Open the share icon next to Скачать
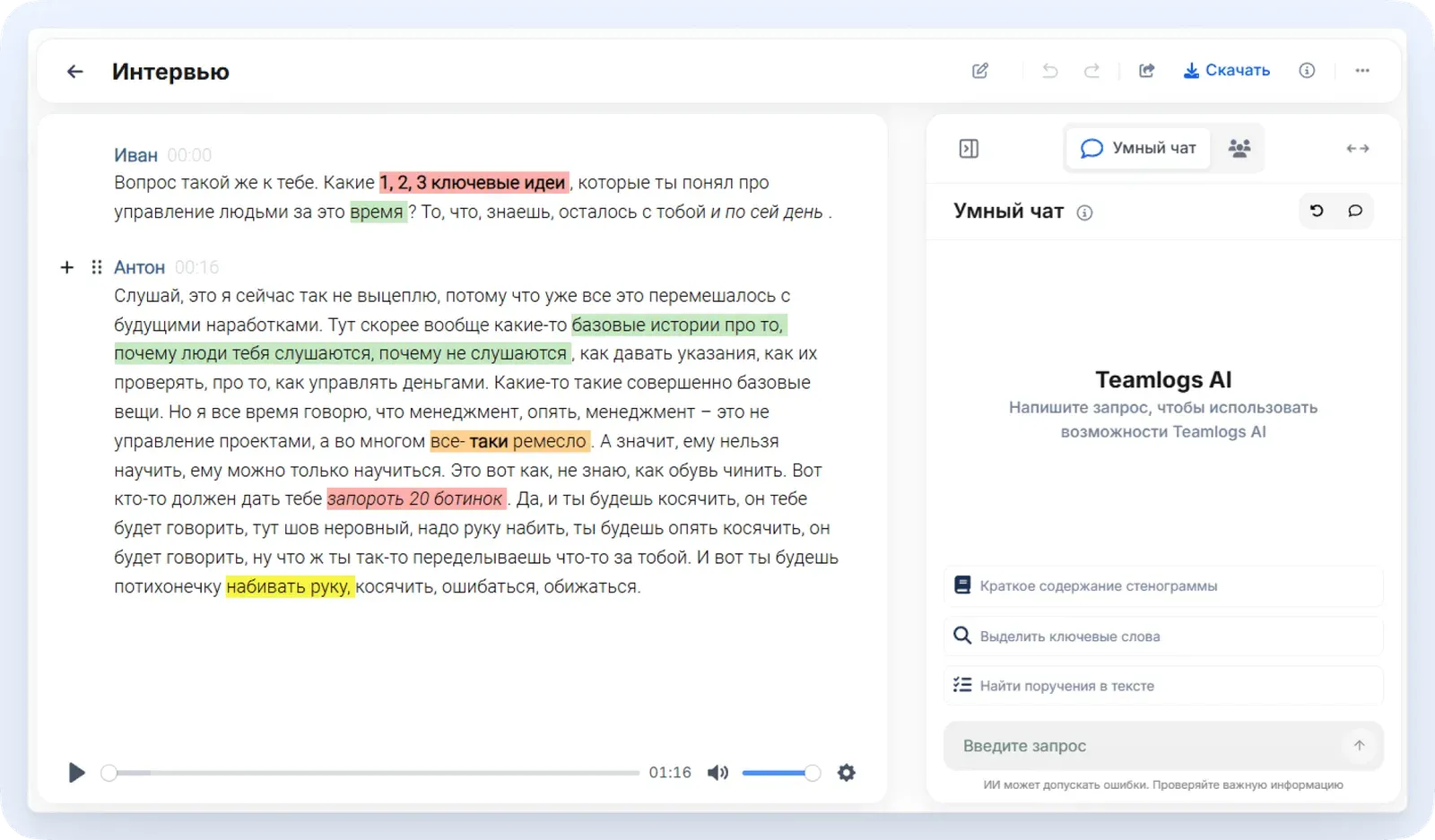This screenshot has height=840, width=1435. click(1147, 71)
